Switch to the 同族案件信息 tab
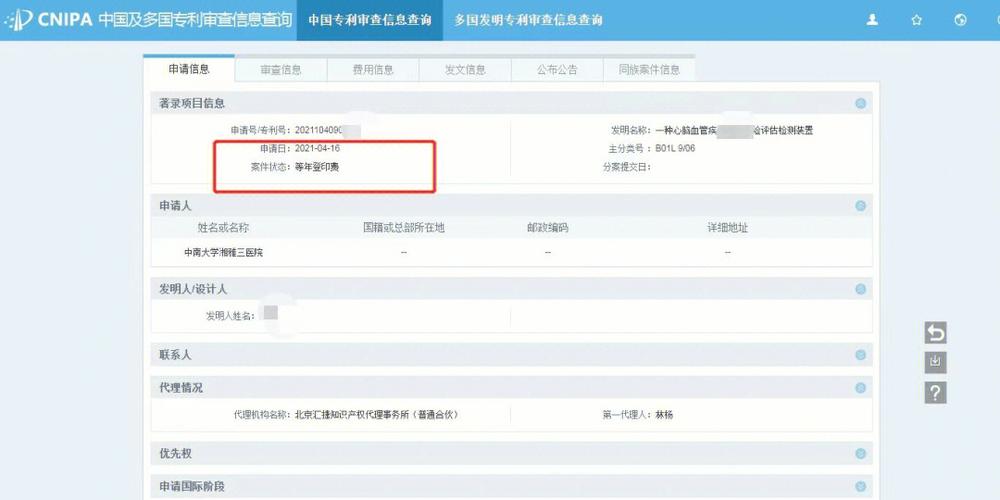The image size is (1000, 500). [x=649, y=70]
